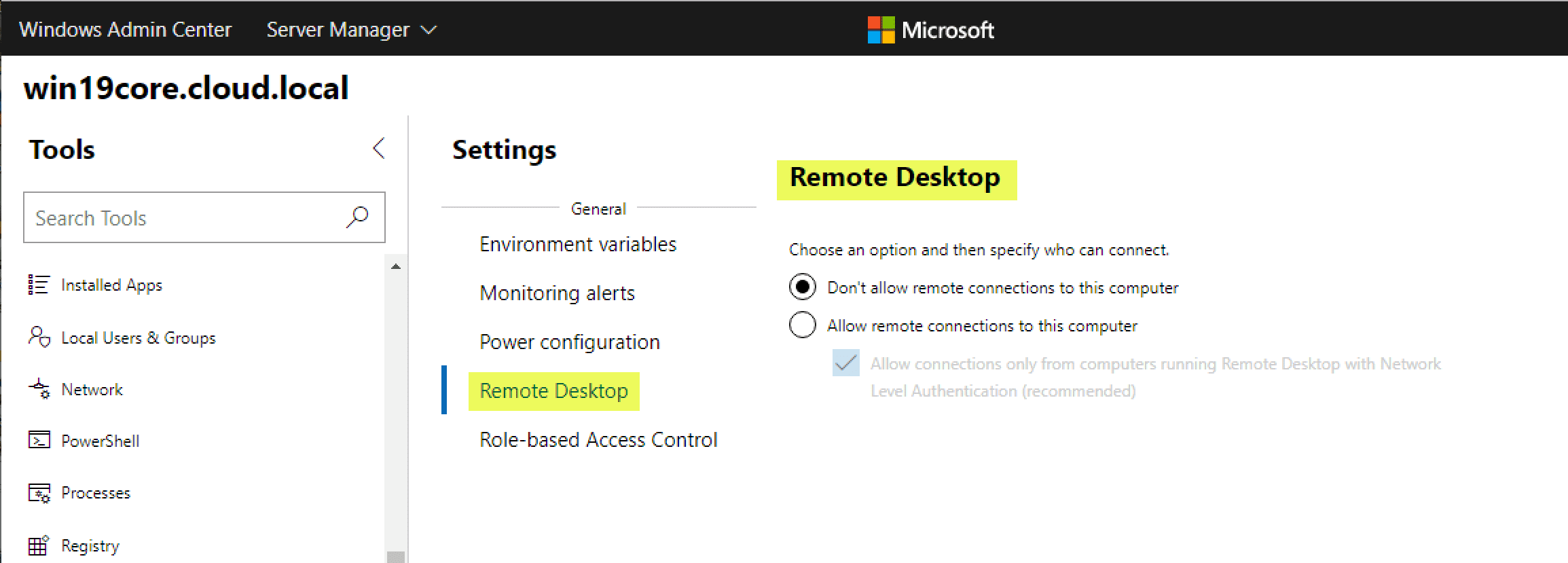Image resolution: width=1568 pixels, height=563 pixels.
Task: Click the PowerShell console icon
Action: coord(39,441)
